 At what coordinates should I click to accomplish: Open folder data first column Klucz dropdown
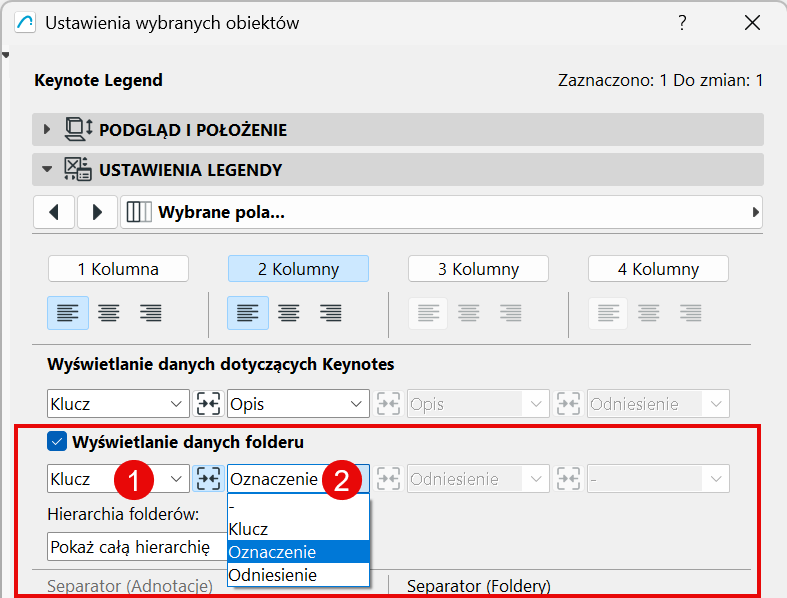click(118, 479)
